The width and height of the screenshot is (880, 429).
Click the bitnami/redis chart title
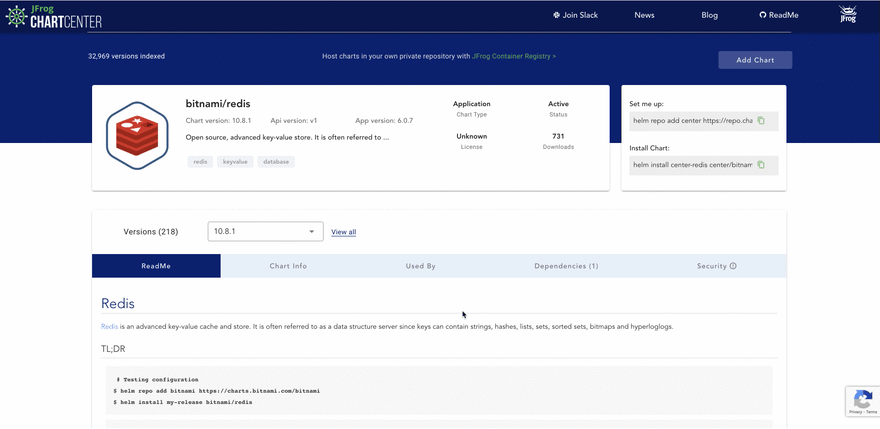pyautogui.click(x=218, y=104)
